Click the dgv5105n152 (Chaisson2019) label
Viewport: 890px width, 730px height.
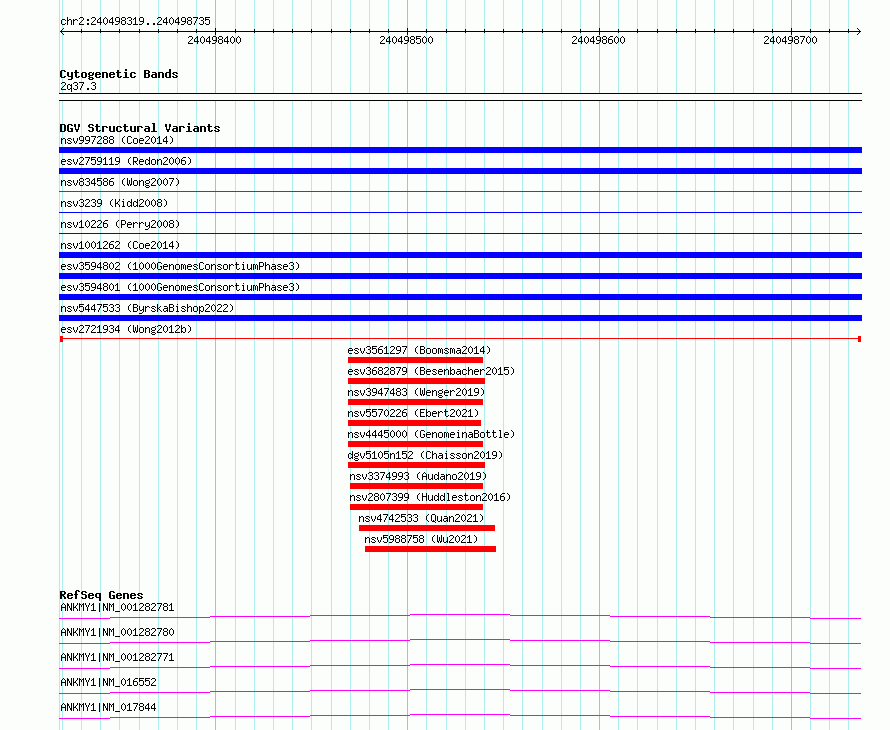[425, 455]
